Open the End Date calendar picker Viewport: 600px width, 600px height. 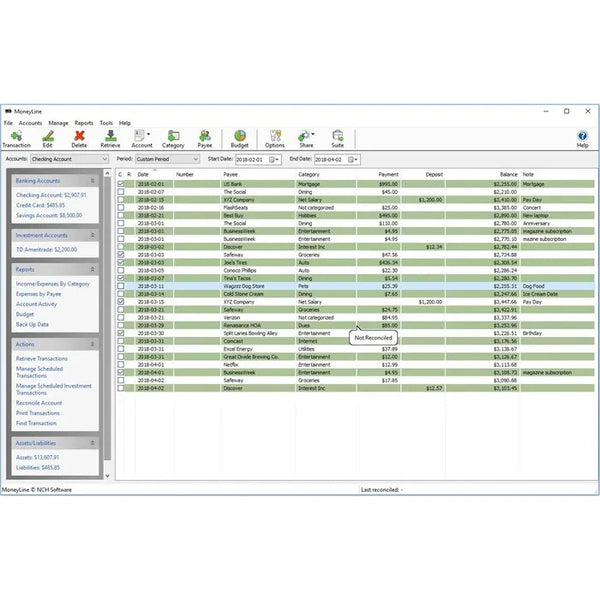tap(353, 160)
